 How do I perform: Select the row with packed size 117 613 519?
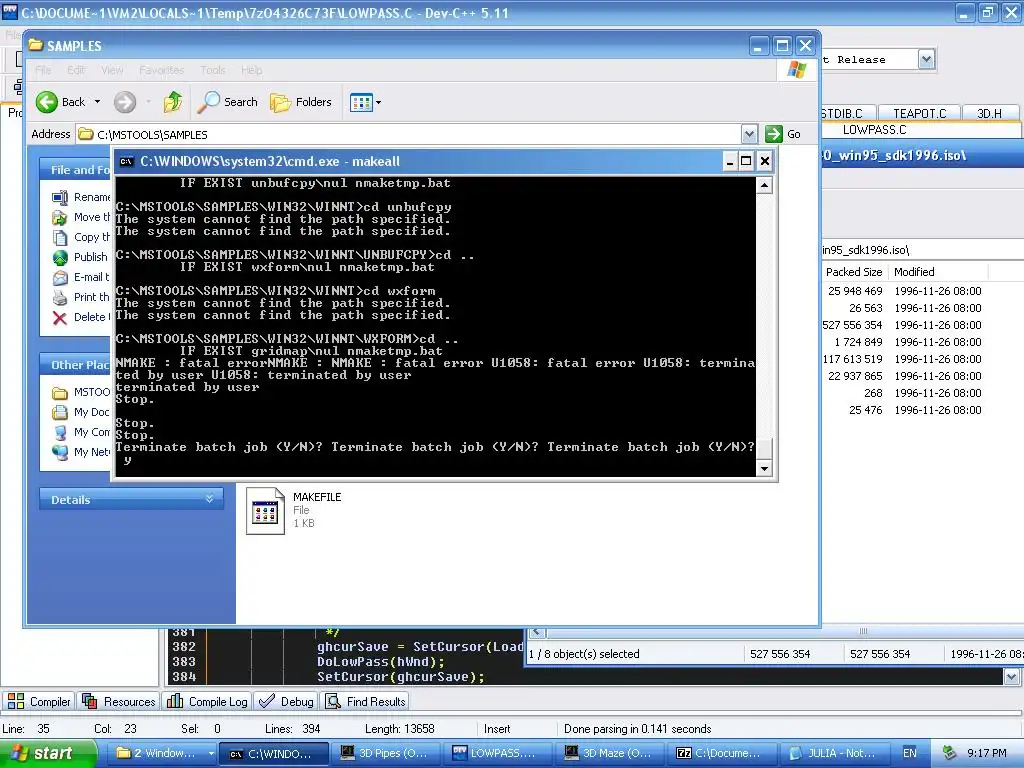click(922, 359)
